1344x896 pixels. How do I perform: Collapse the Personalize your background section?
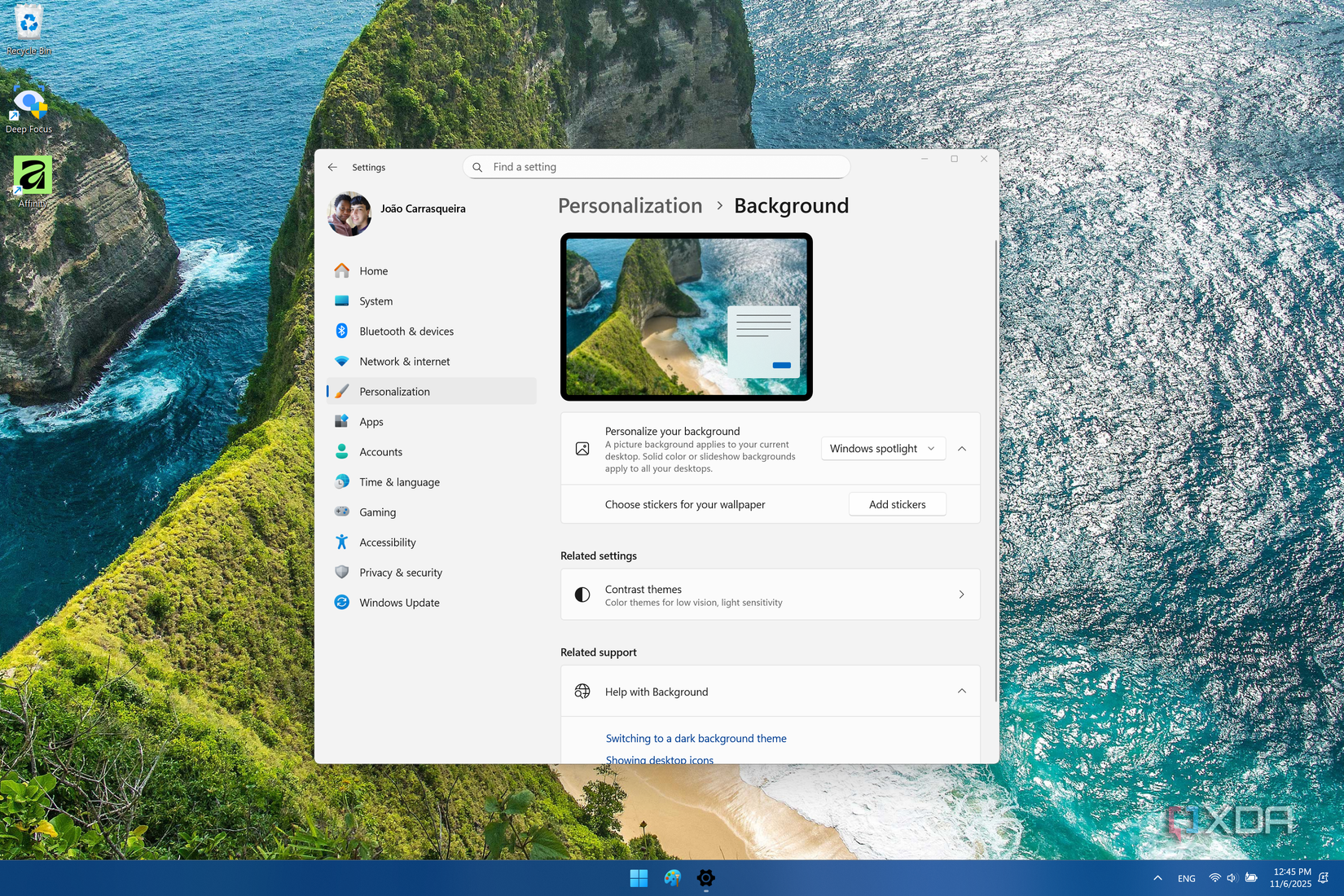click(x=962, y=449)
